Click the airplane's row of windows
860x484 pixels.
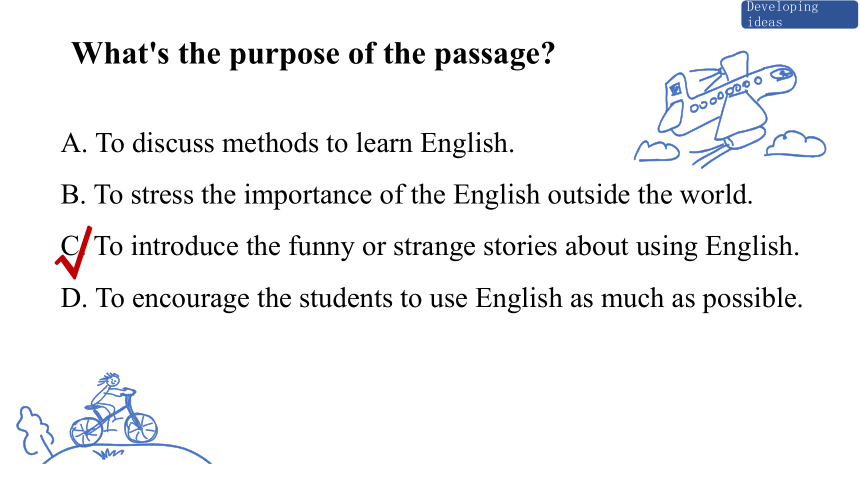pyautogui.click(x=725, y=94)
